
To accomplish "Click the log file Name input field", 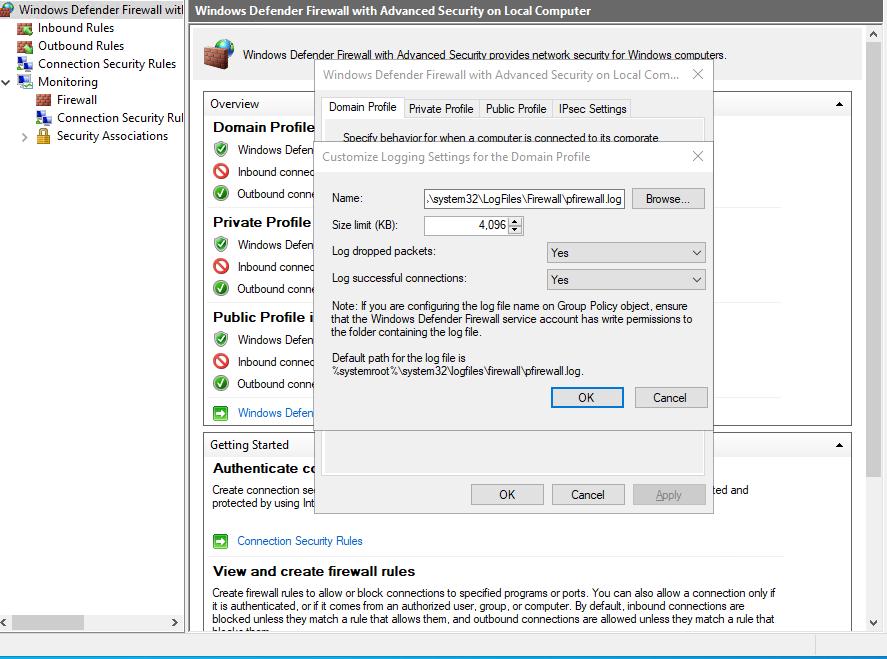I will tap(525, 199).
